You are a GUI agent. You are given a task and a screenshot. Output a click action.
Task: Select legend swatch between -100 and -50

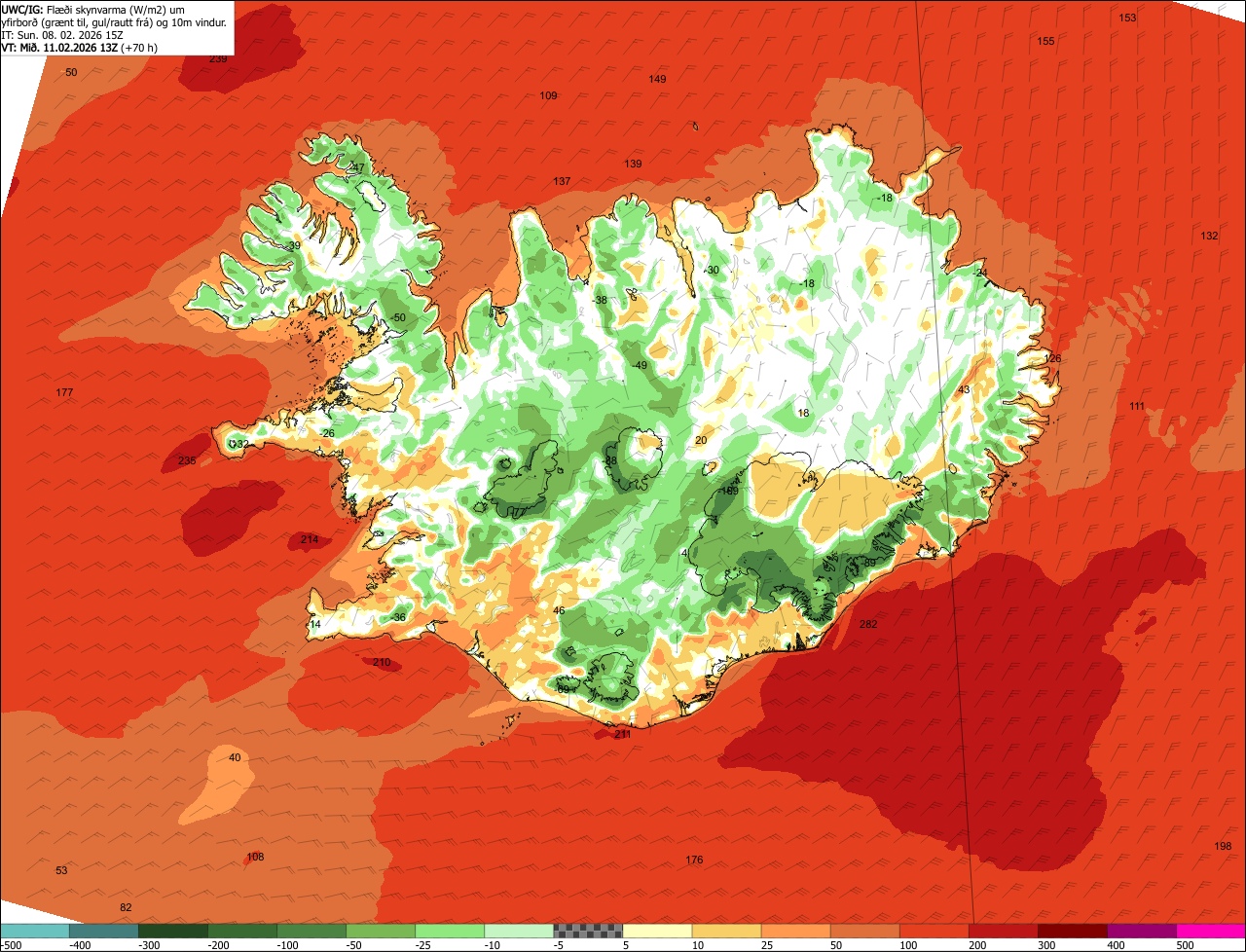click(311, 931)
